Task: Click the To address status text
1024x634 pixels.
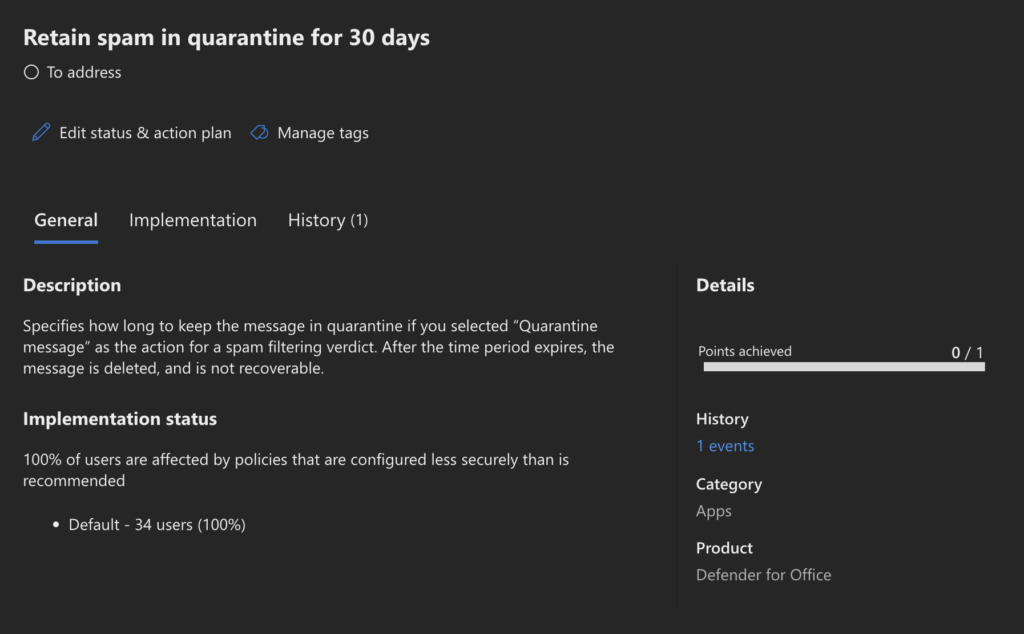Action: pos(84,72)
